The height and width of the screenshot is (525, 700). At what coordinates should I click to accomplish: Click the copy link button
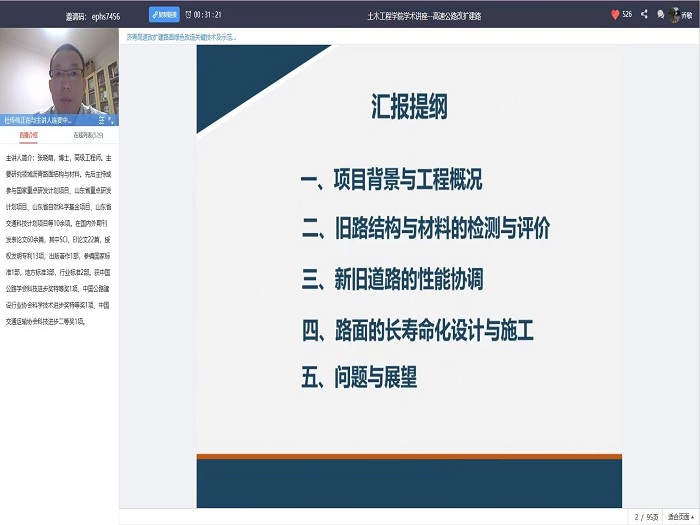tap(164, 15)
